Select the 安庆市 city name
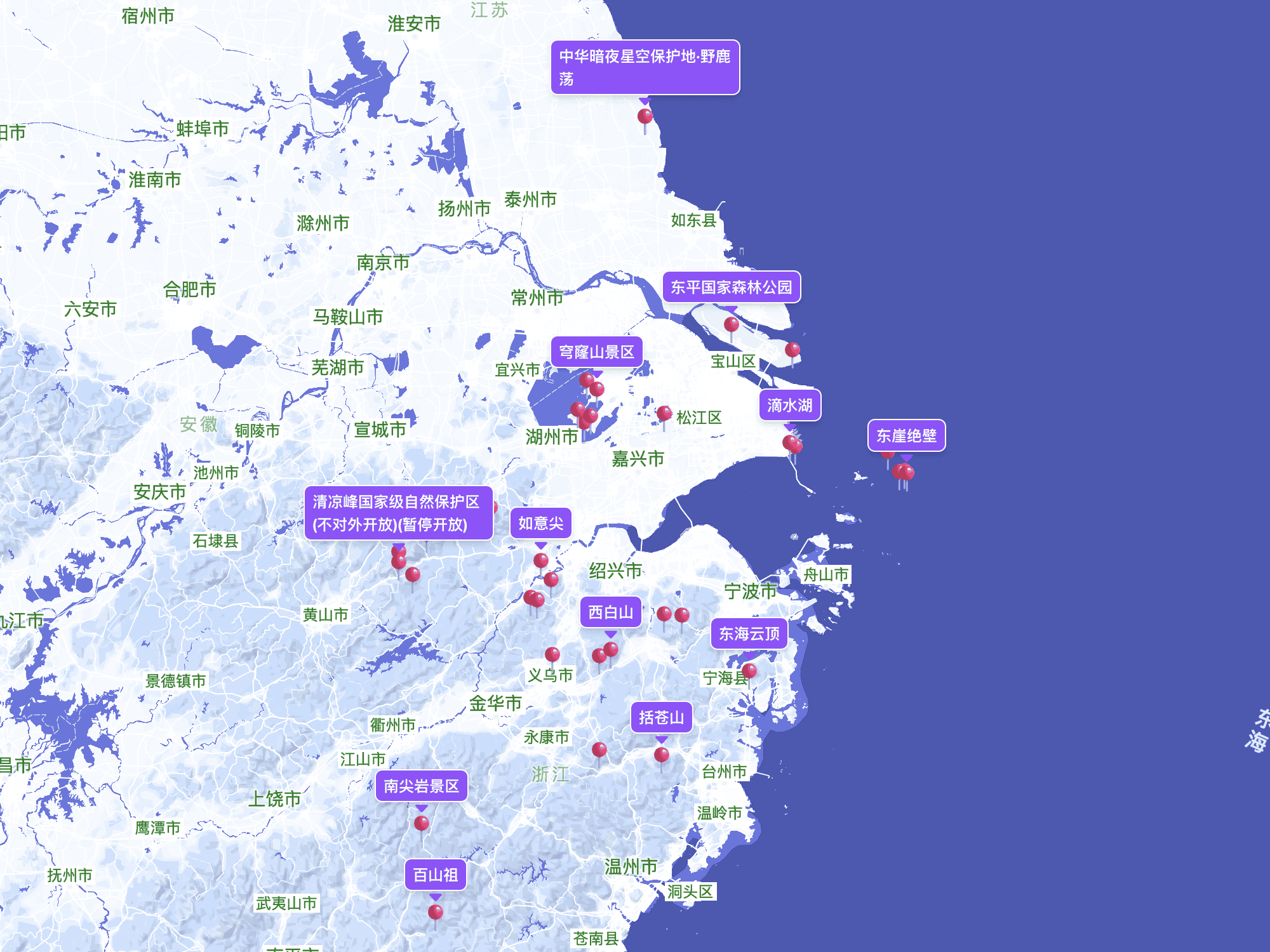Viewport: 1270px width, 952px height. [x=160, y=492]
